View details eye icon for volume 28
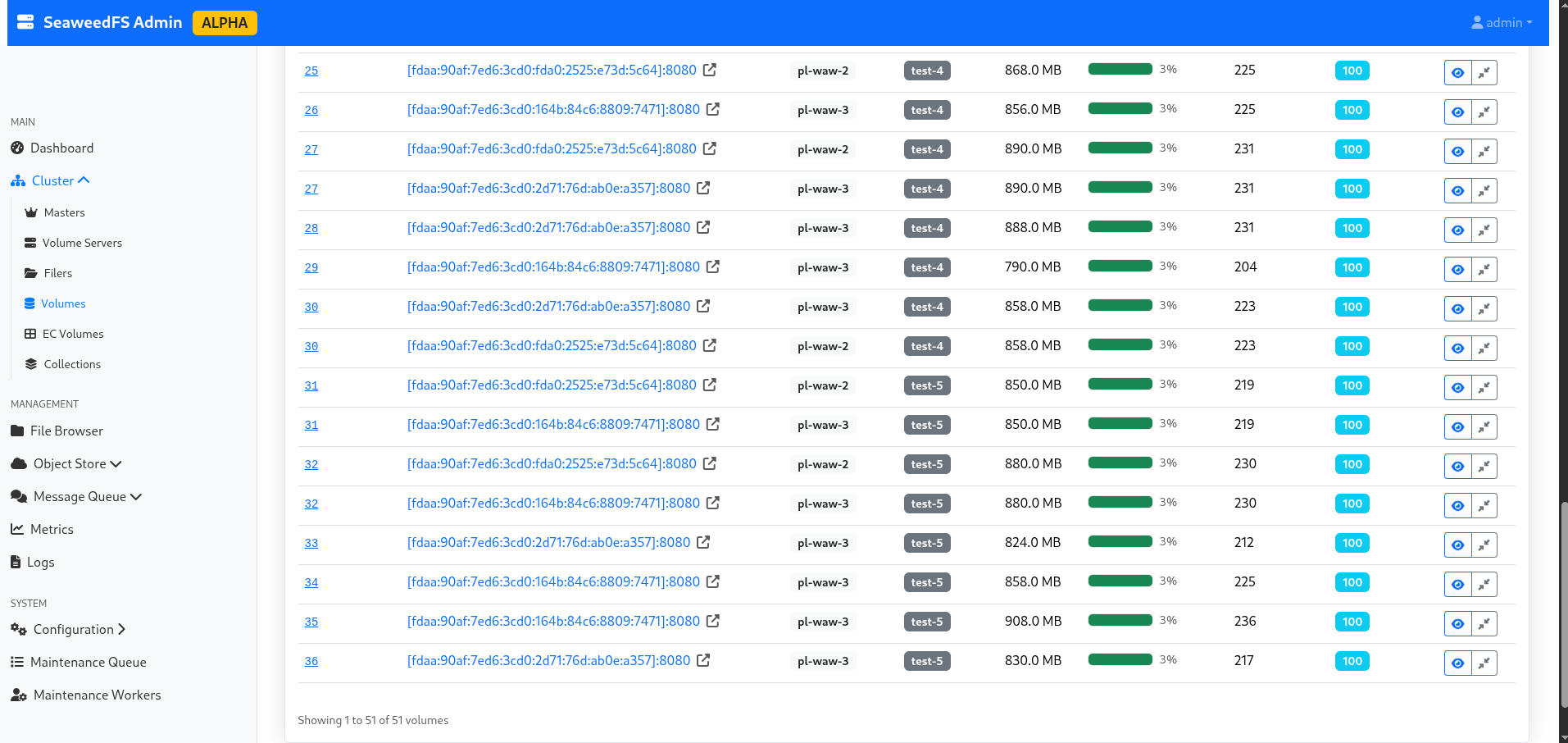 tap(1457, 230)
